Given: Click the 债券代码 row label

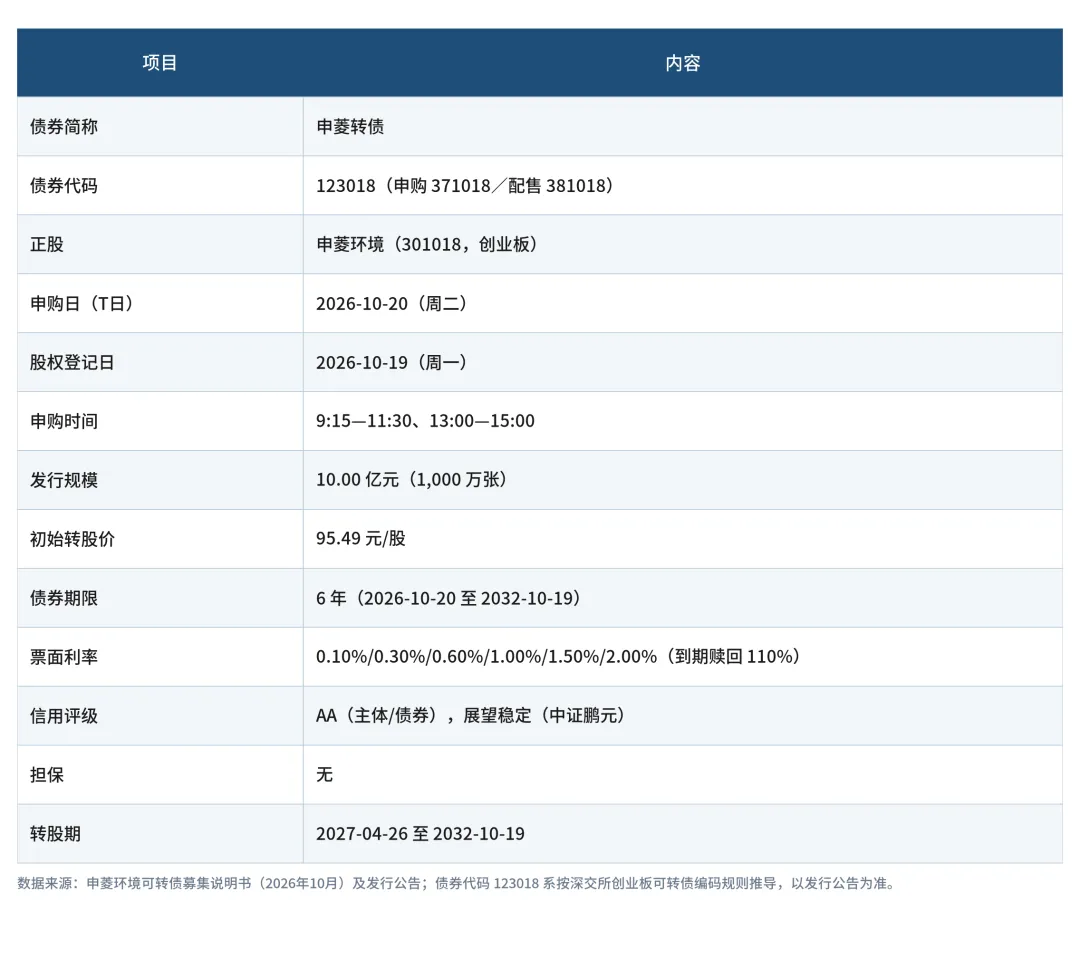Looking at the screenshot, I should pos(63,185).
